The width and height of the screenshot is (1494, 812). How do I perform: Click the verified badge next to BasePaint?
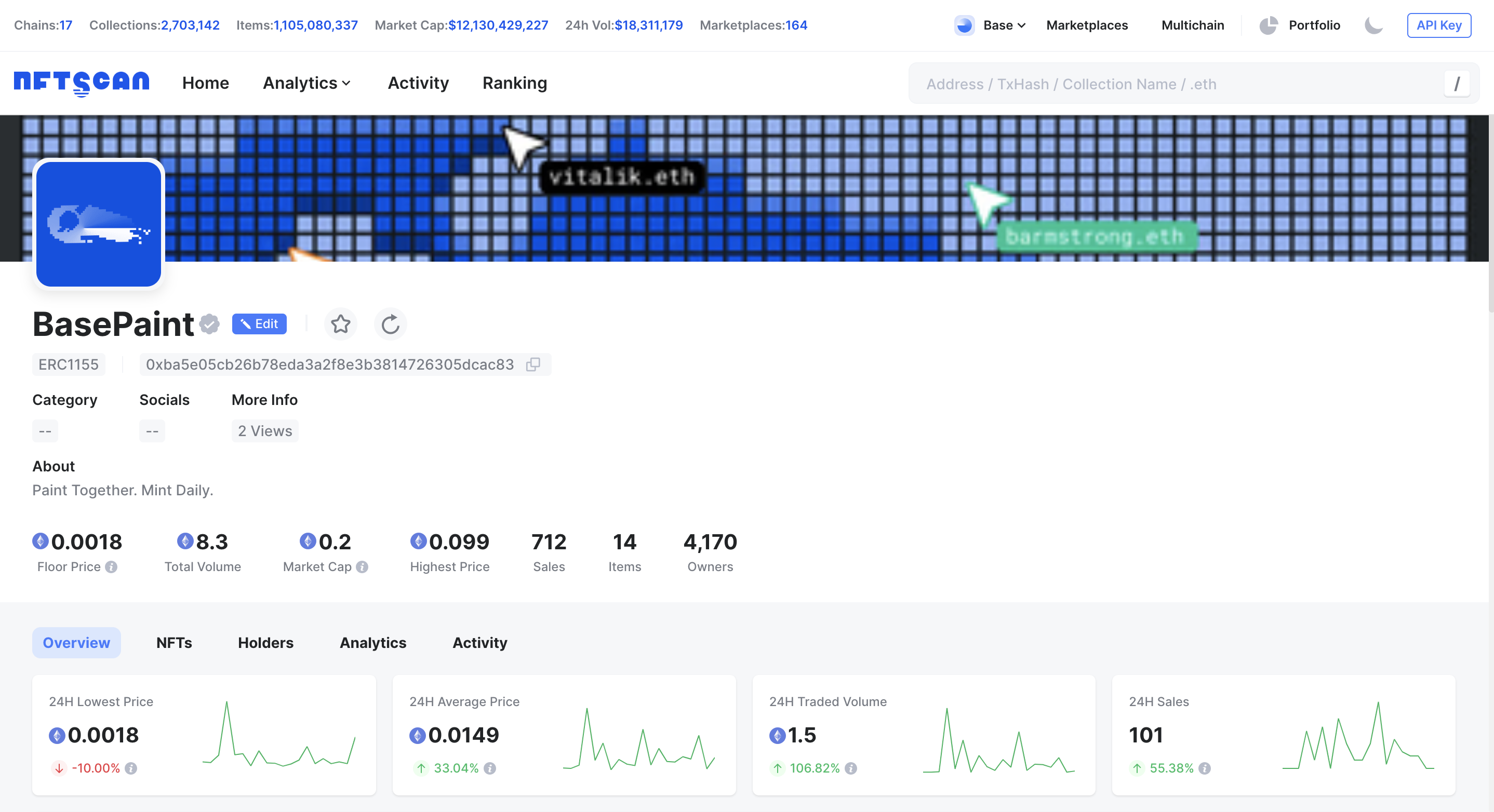pyautogui.click(x=209, y=324)
